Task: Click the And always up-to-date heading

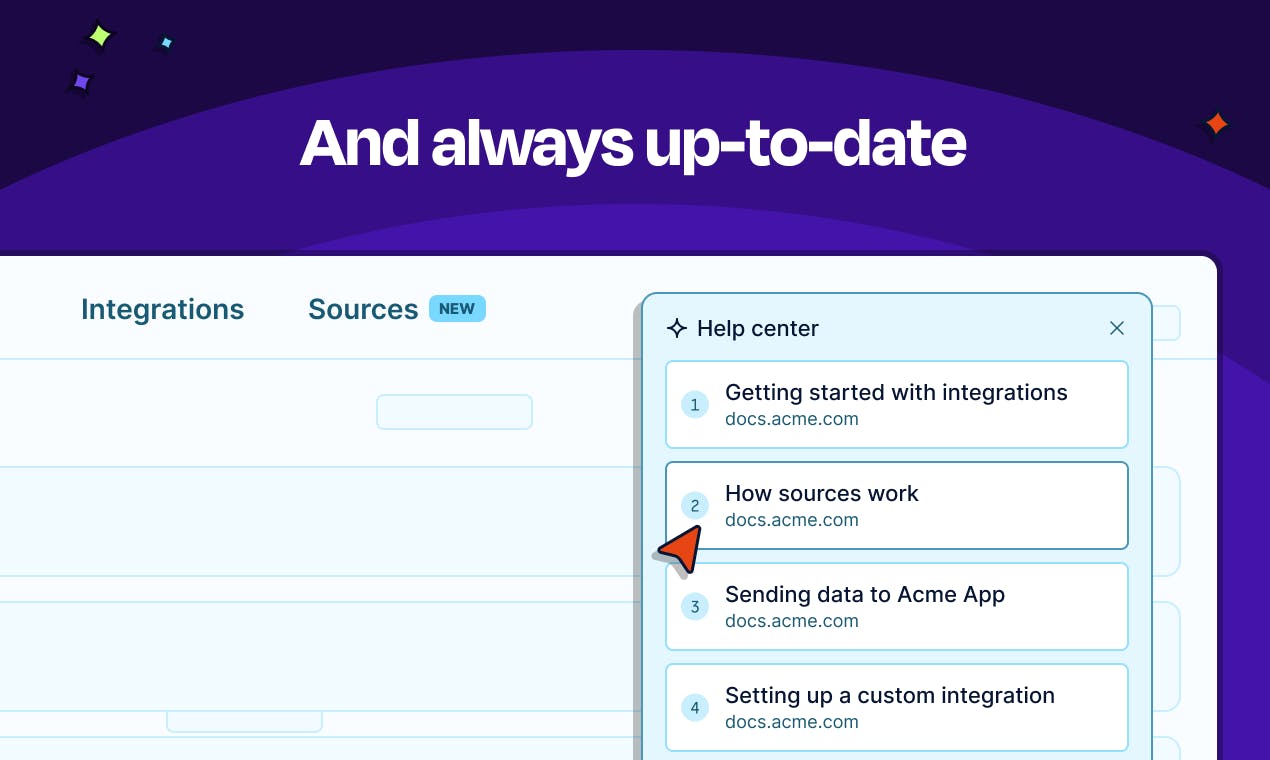Action: point(633,143)
